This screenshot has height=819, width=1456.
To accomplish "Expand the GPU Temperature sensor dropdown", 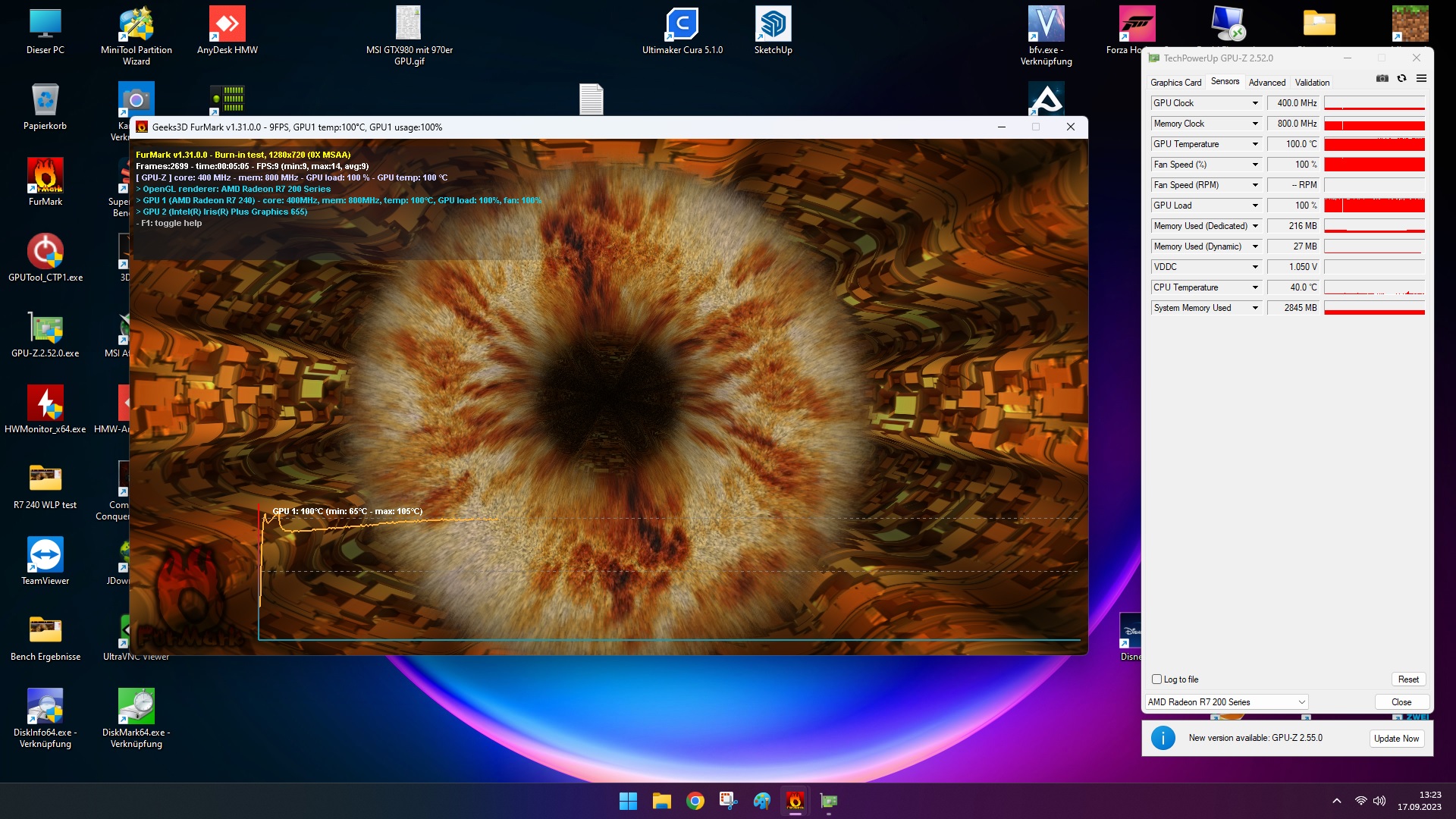I will 1255,144.
